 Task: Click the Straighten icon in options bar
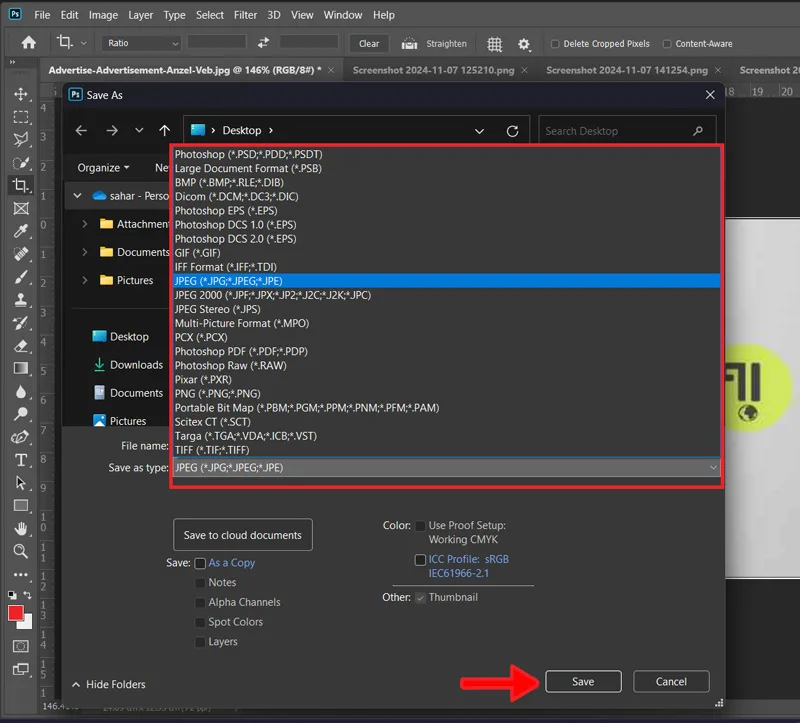[x=409, y=44]
